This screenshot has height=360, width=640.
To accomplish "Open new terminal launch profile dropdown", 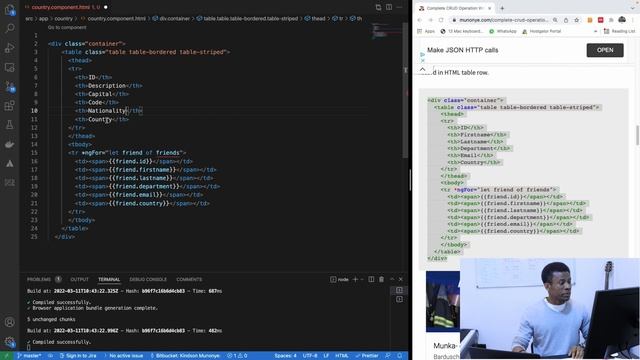I will tap(362, 279).
